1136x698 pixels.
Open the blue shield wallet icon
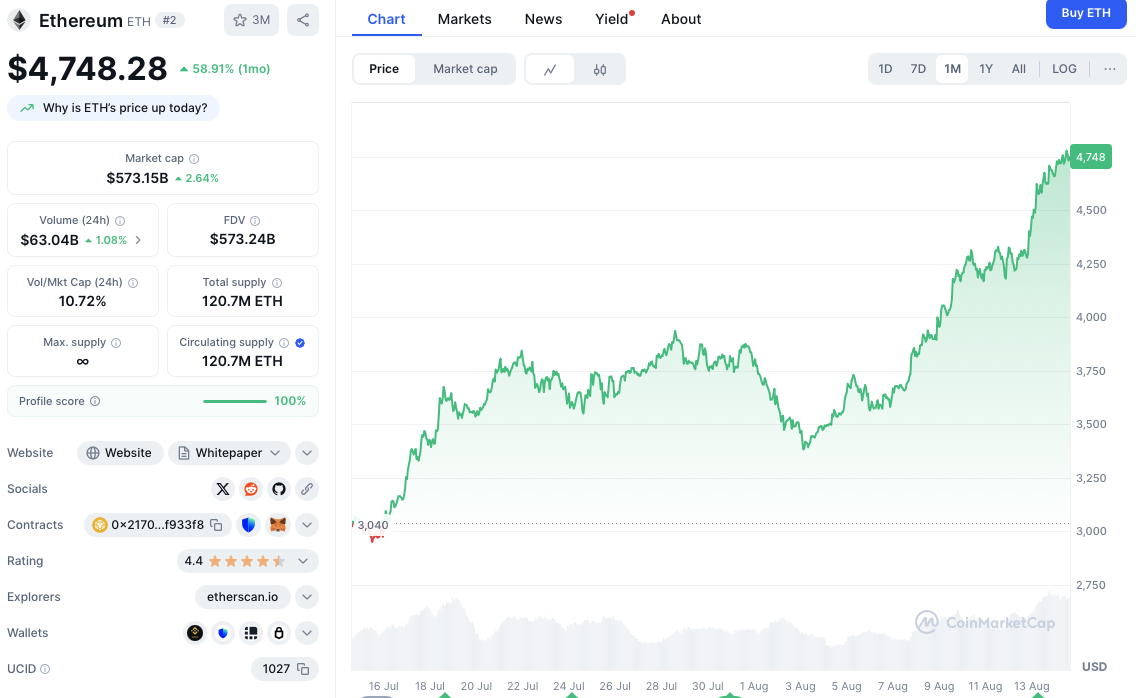[223, 633]
